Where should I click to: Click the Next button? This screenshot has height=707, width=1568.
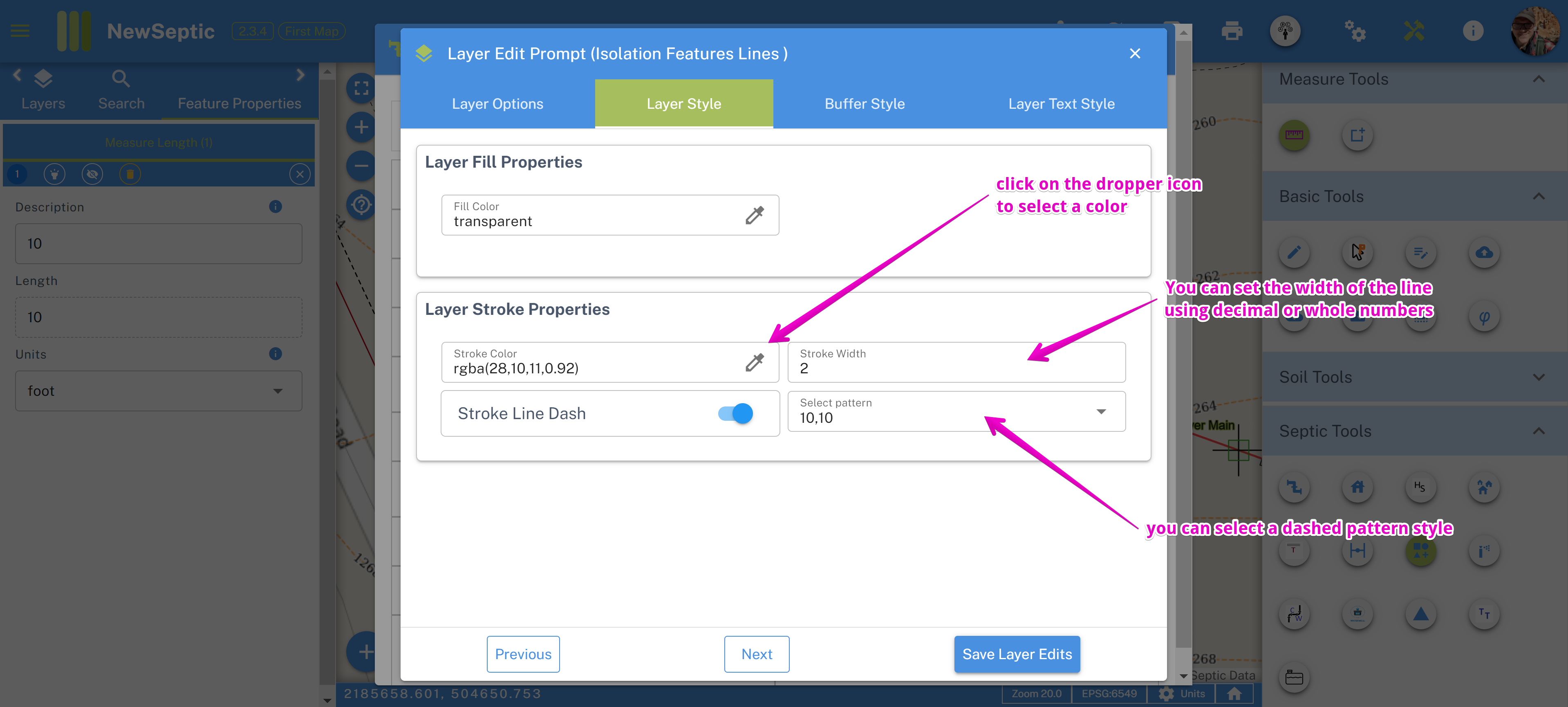pyautogui.click(x=757, y=654)
